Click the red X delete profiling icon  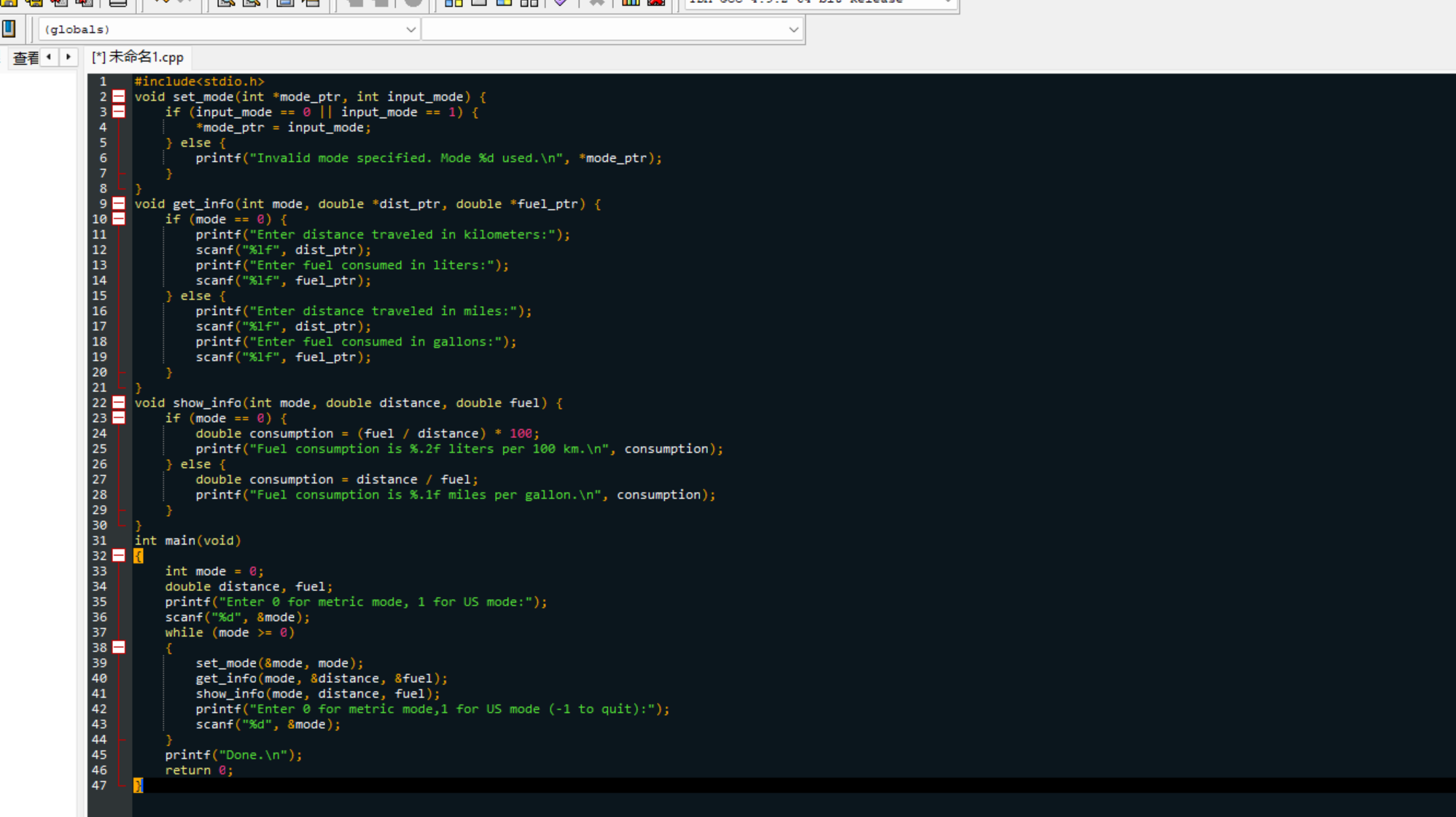656,2
